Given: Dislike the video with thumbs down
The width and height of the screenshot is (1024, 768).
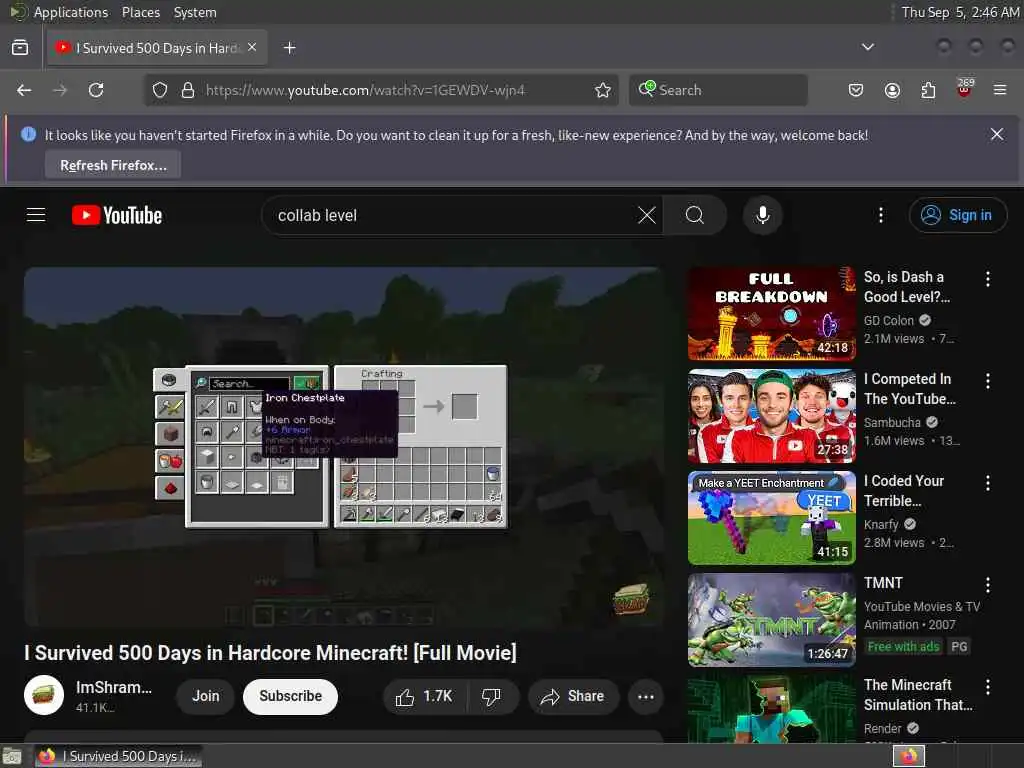Looking at the screenshot, I should coord(491,697).
